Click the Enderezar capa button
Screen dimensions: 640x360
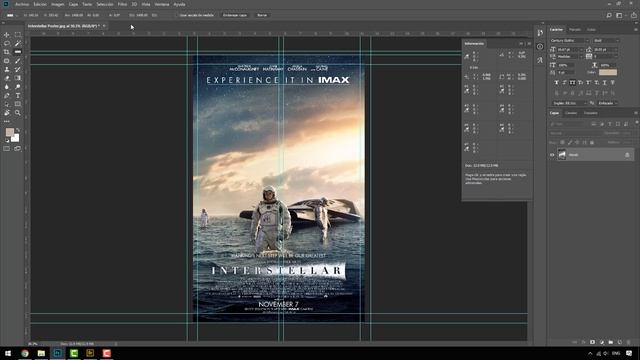(235, 15)
